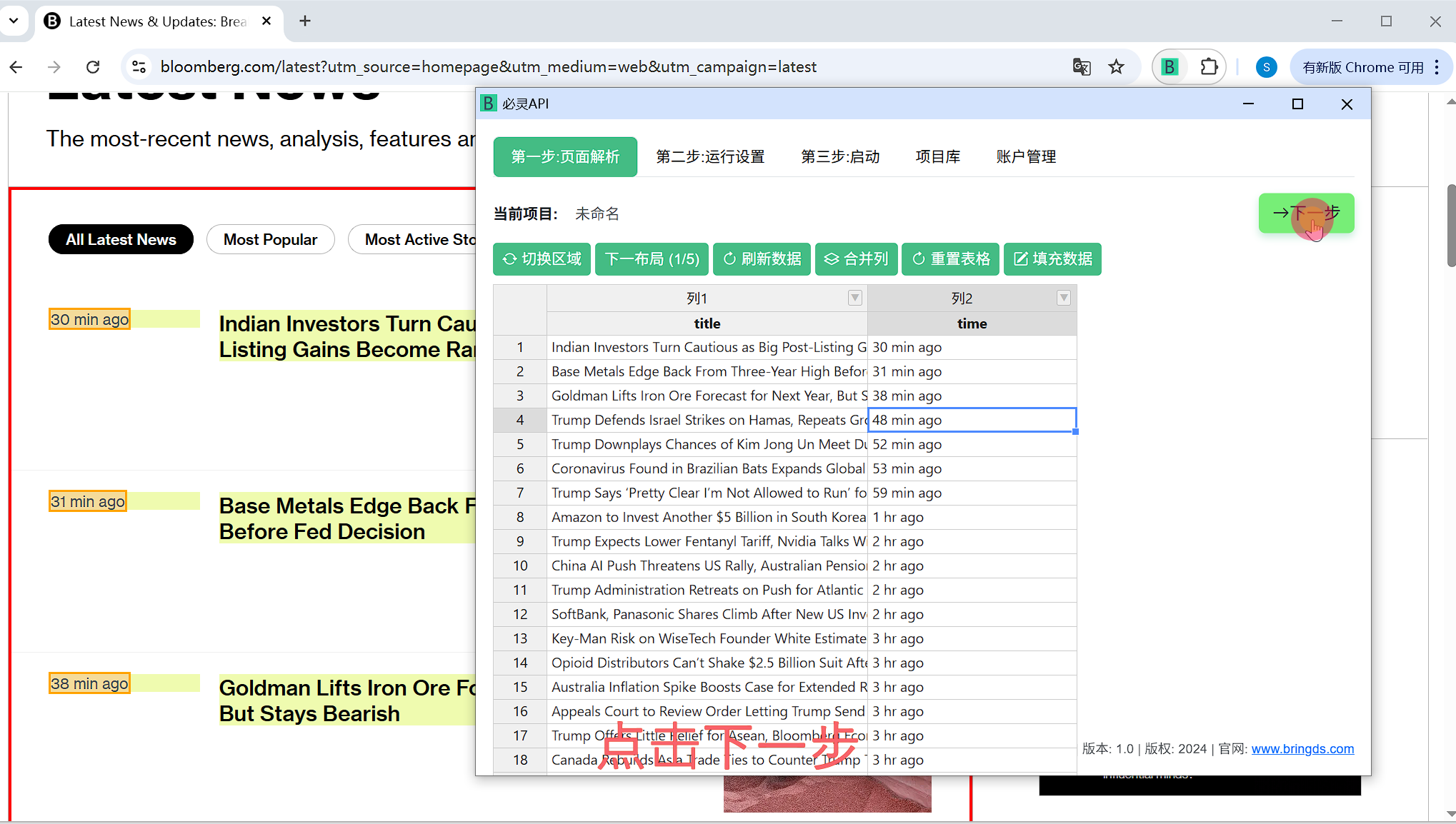
Task: Open the green B extension icon
Action: [x=1170, y=67]
